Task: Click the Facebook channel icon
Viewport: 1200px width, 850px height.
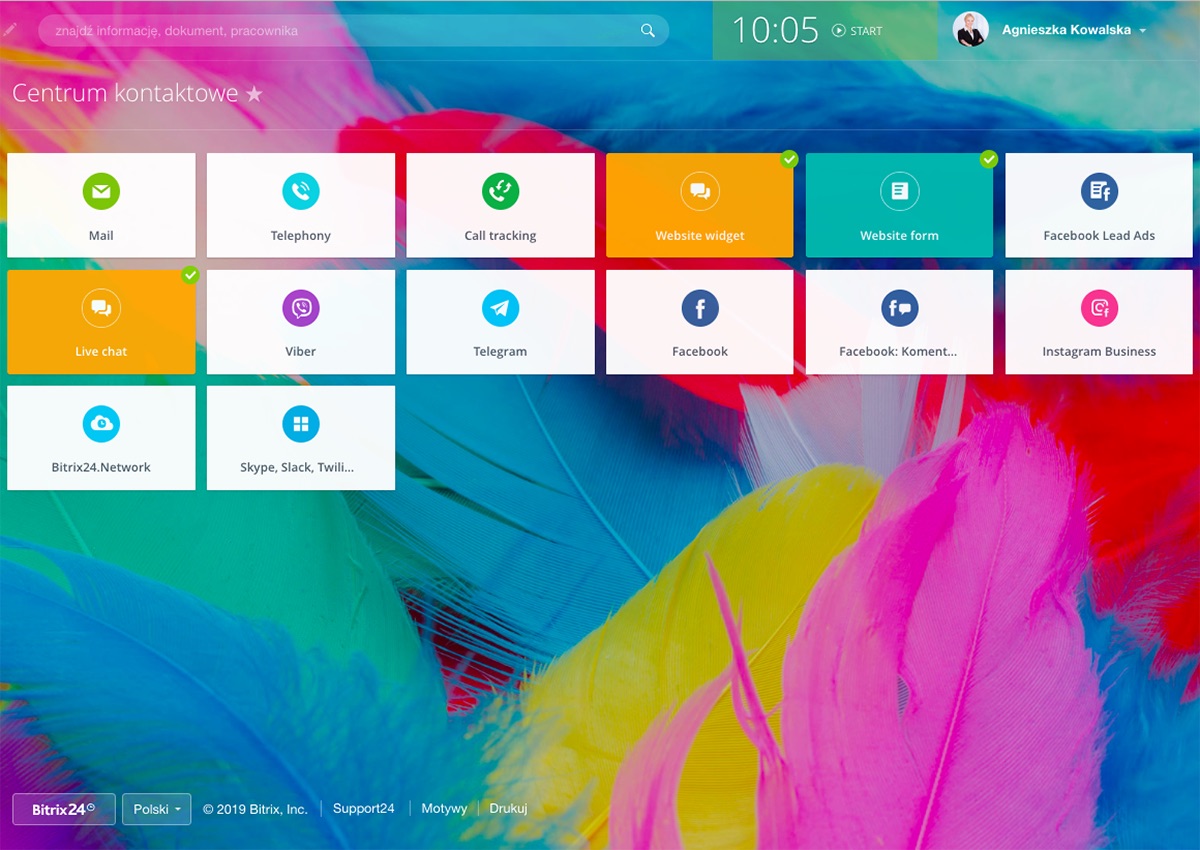Action: [x=700, y=308]
